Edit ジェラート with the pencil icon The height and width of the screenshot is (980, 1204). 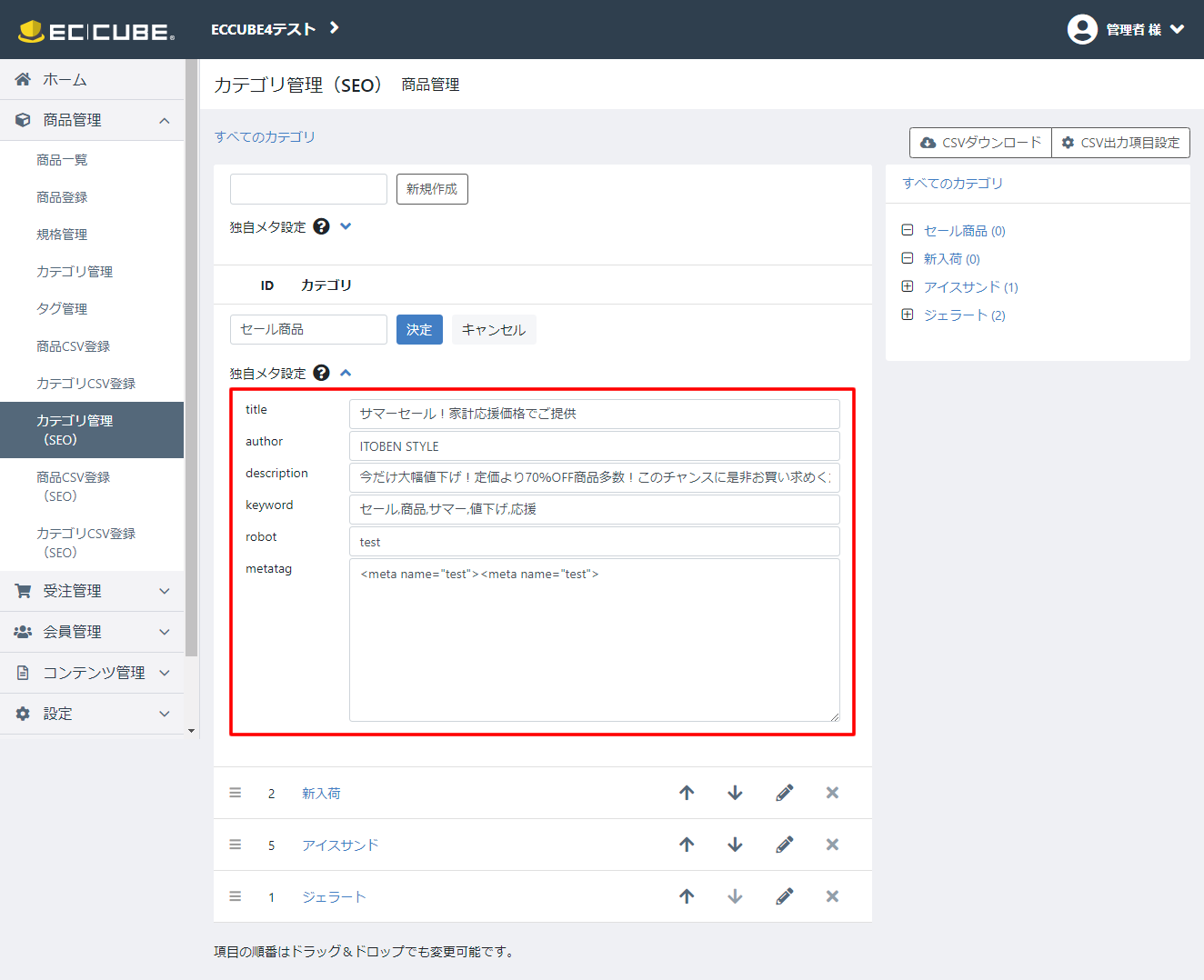click(785, 896)
